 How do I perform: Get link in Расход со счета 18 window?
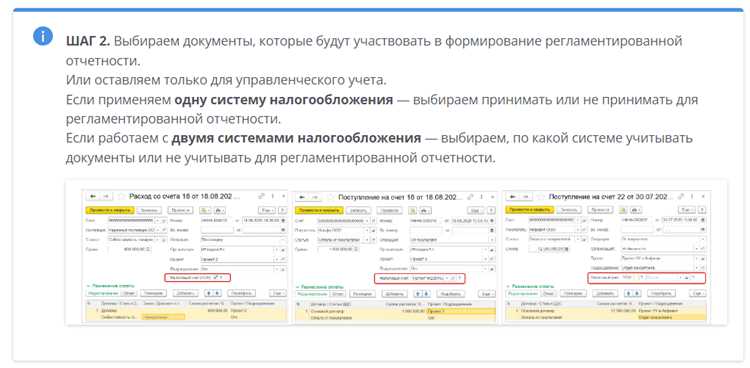[261, 196]
